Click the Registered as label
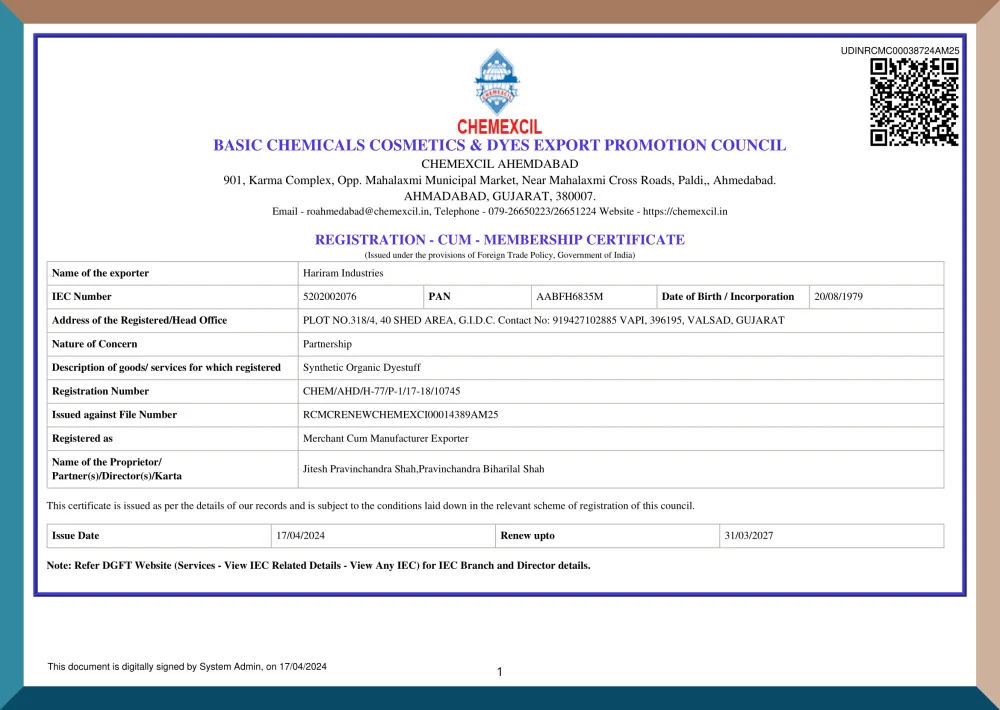 [82, 438]
